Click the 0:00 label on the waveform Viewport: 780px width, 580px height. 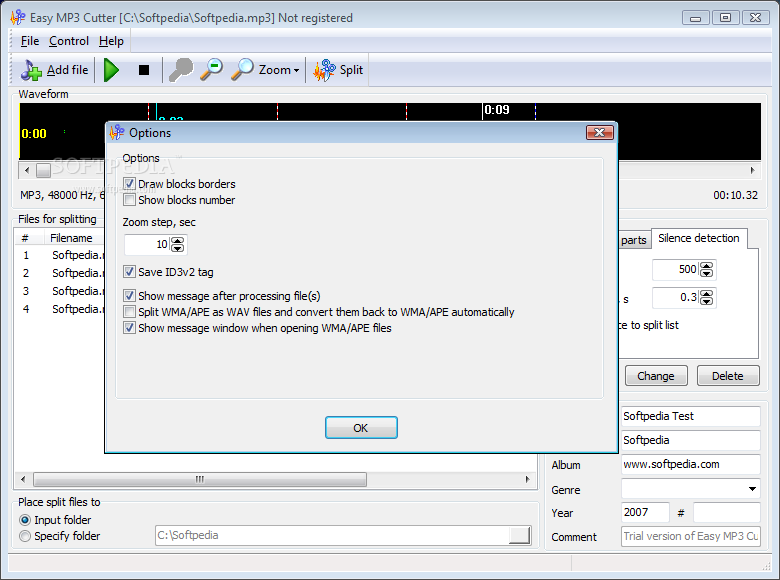click(34, 133)
